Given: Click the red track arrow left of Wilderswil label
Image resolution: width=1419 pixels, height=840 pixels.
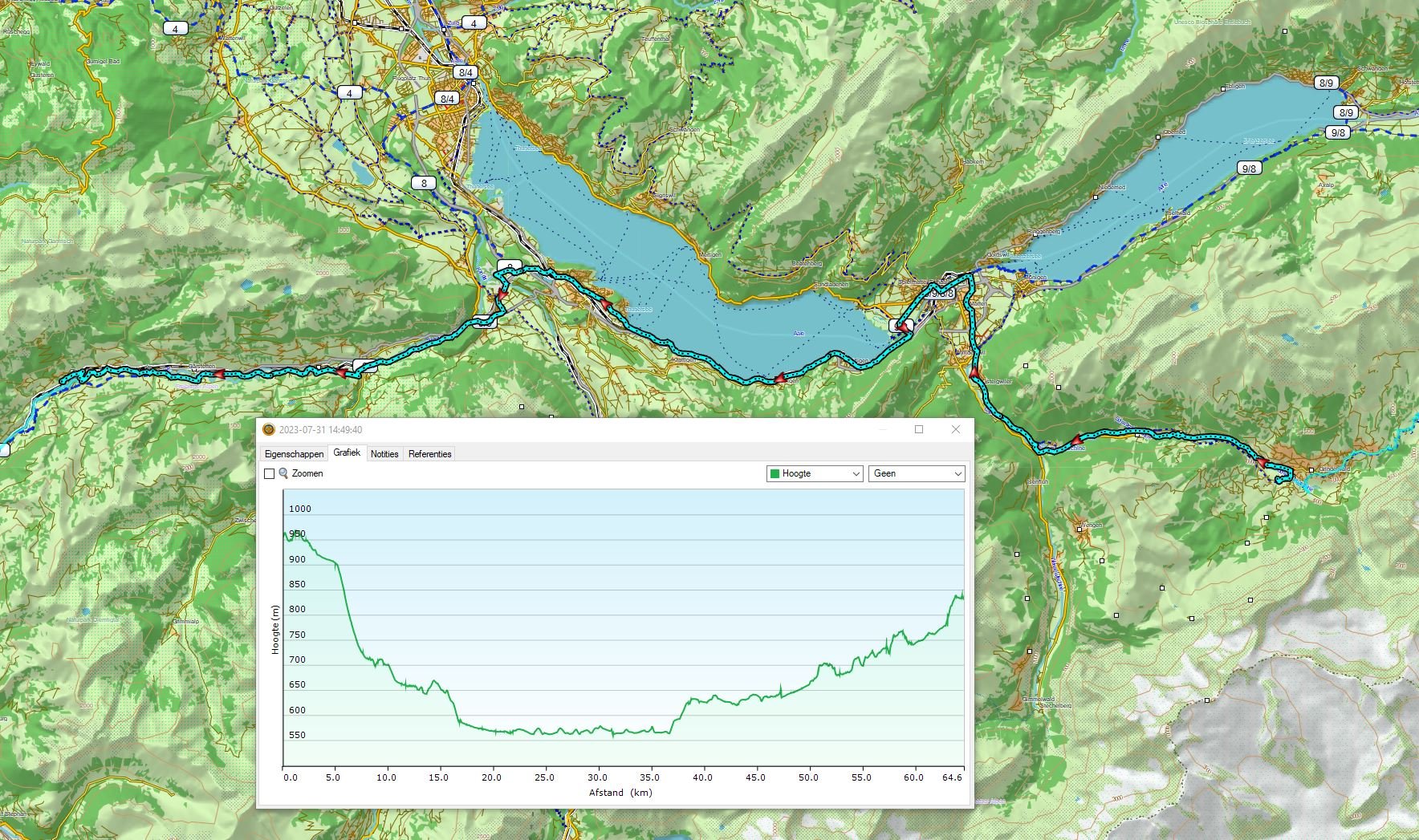Looking at the screenshot, I should point(974,373).
